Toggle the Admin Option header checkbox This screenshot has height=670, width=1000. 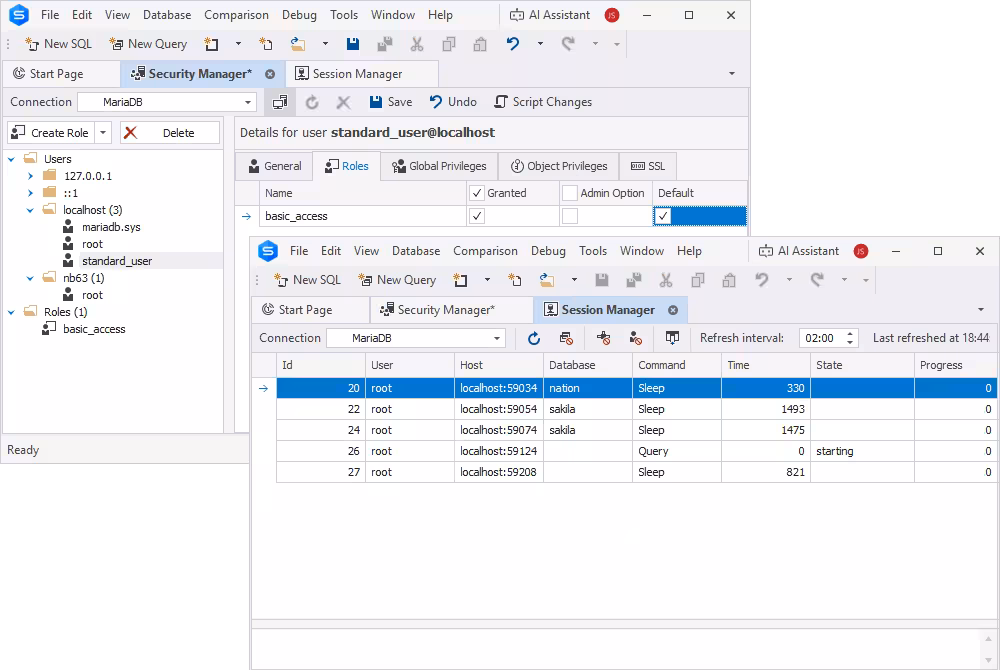(x=570, y=193)
